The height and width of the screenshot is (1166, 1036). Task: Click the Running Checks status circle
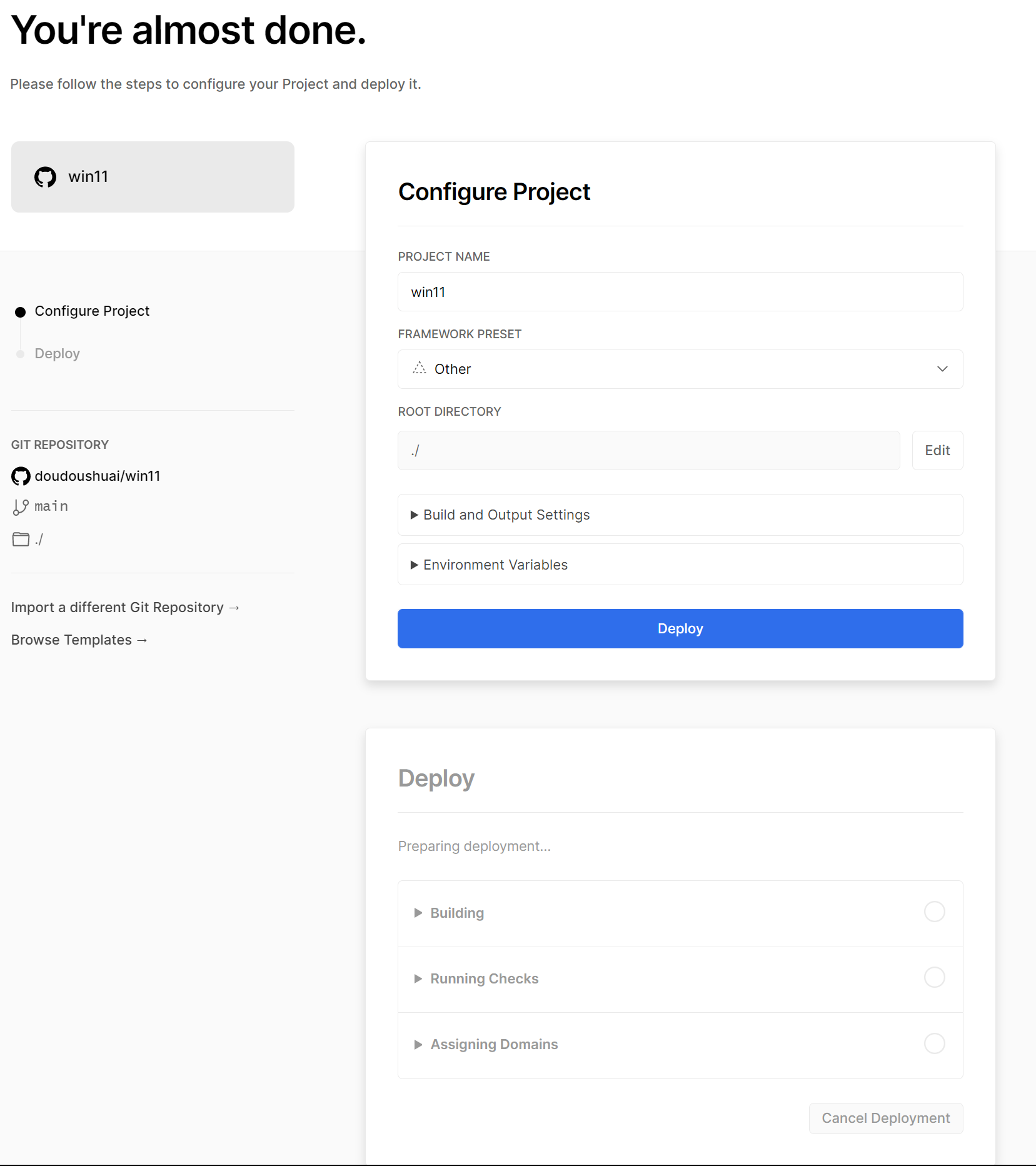[934, 978]
